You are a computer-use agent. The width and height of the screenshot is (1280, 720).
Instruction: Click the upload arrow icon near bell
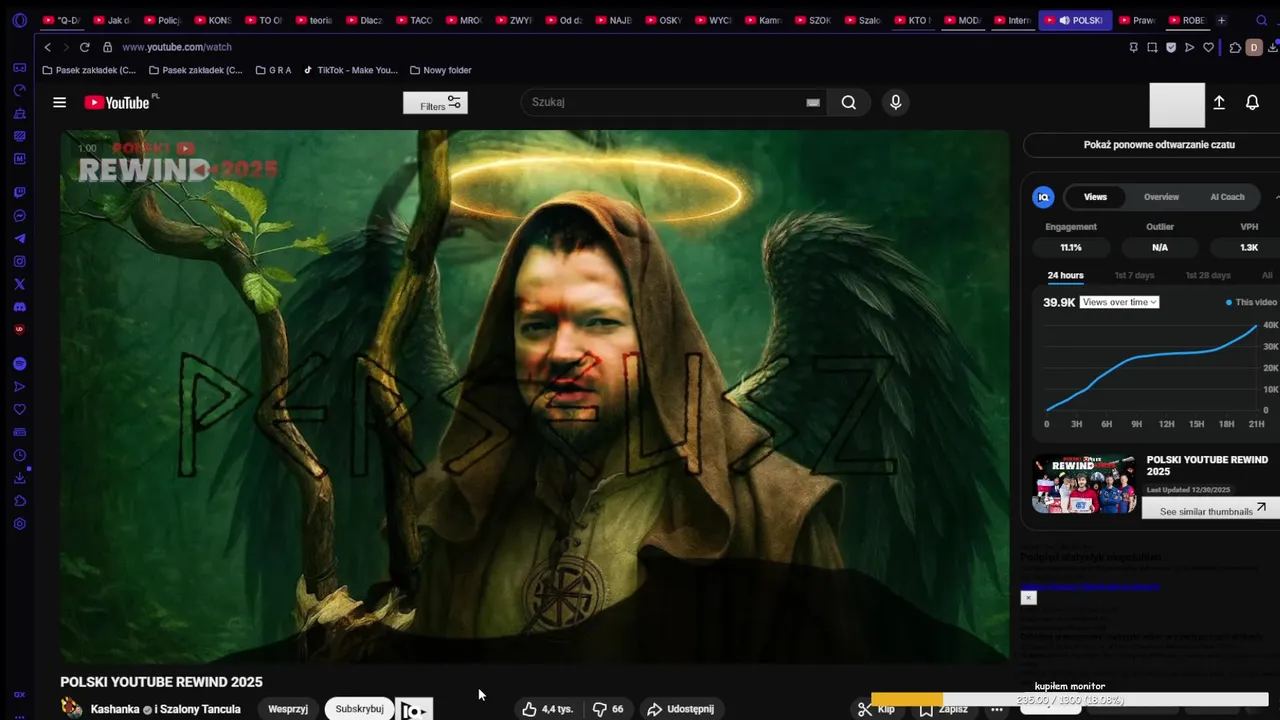click(x=1219, y=102)
